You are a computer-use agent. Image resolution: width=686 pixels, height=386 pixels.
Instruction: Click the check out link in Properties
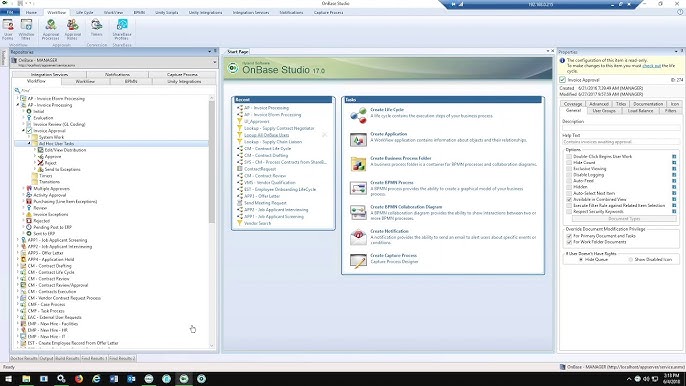point(651,66)
